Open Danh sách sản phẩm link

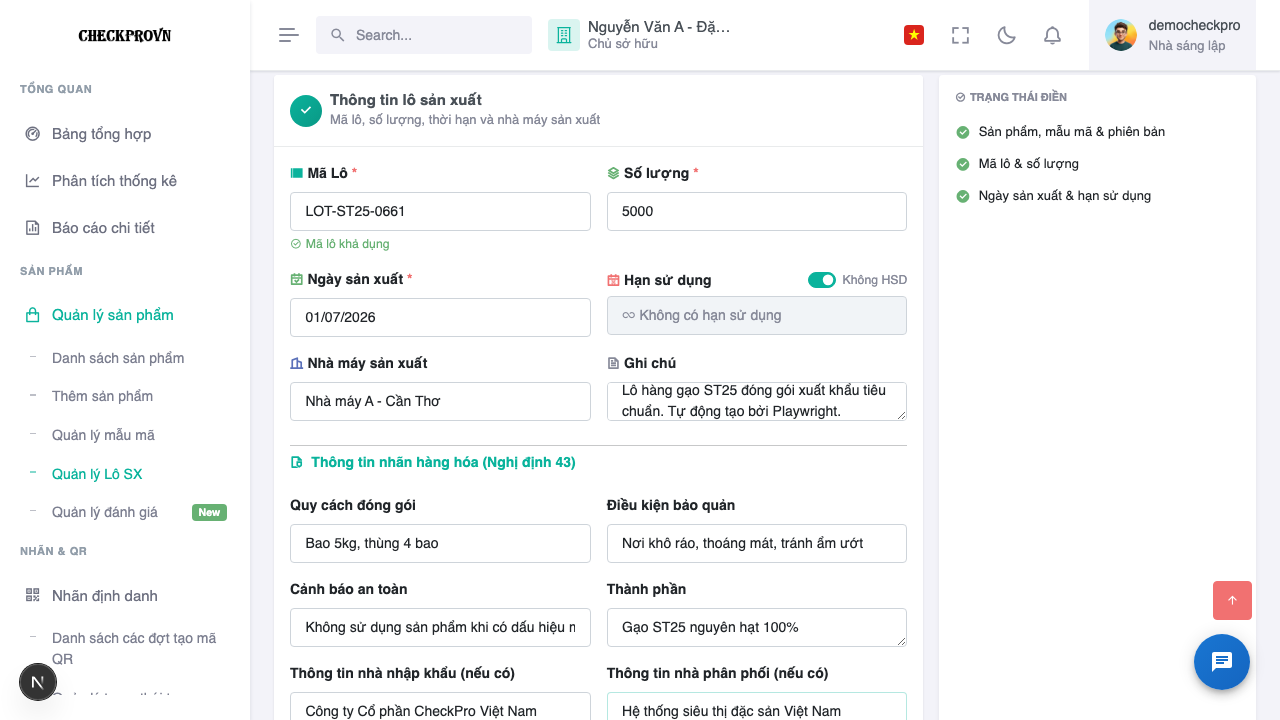[118, 358]
